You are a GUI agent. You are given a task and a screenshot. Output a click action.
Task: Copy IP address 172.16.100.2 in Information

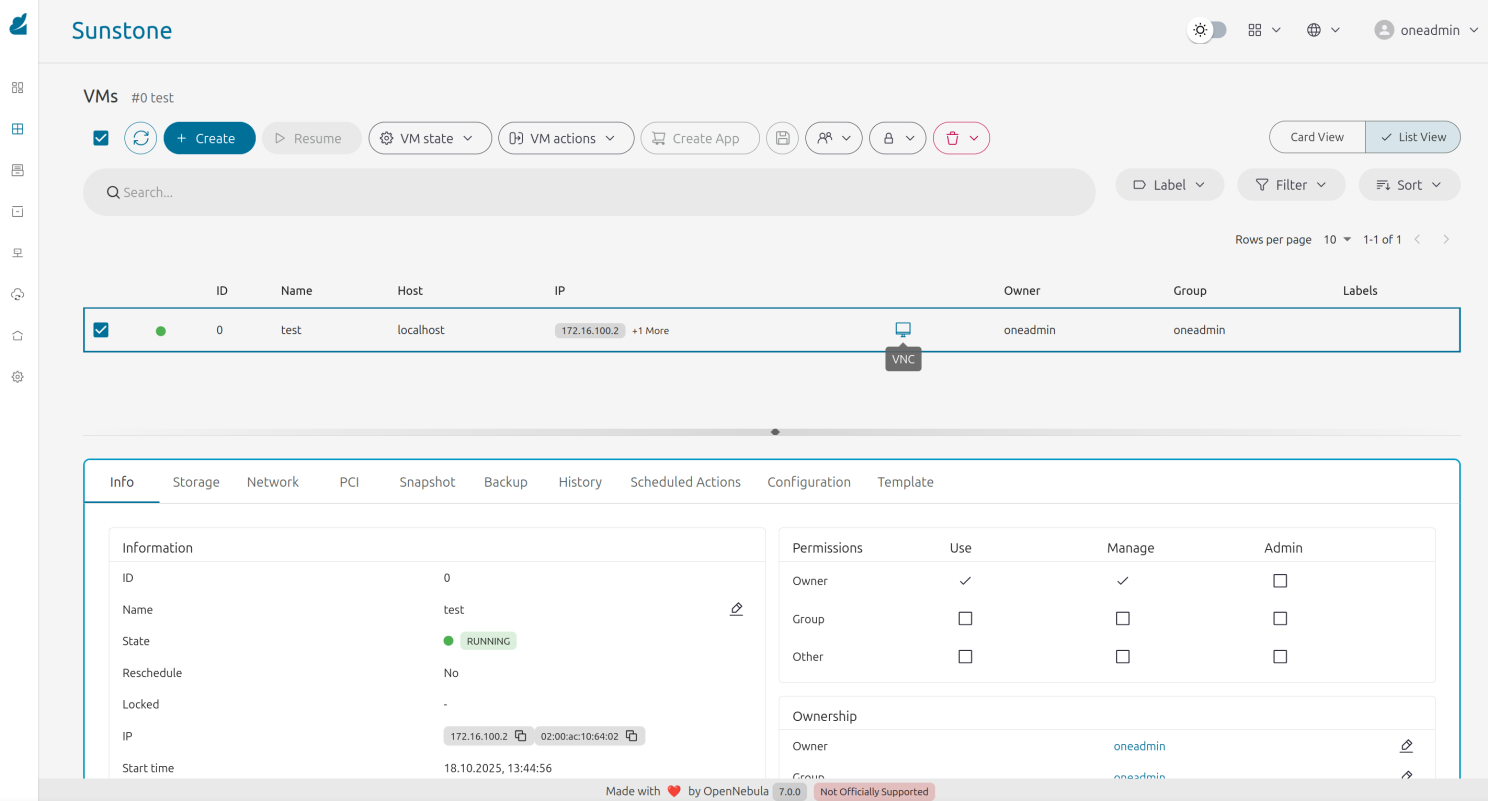pyautogui.click(x=521, y=736)
